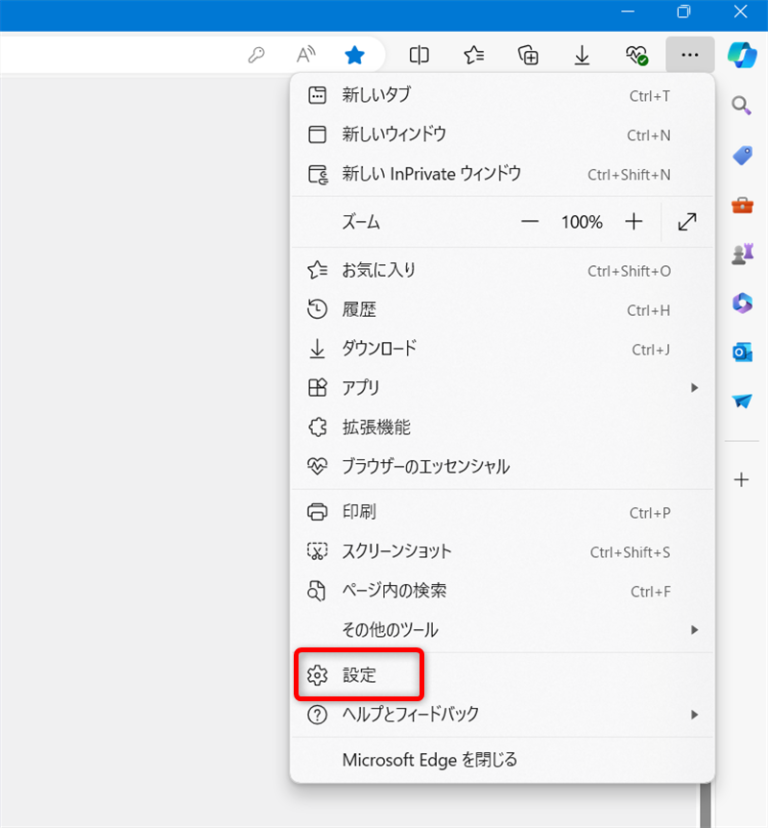Open 設定 from the menu
The height and width of the screenshot is (828, 768).
[502, 675]
